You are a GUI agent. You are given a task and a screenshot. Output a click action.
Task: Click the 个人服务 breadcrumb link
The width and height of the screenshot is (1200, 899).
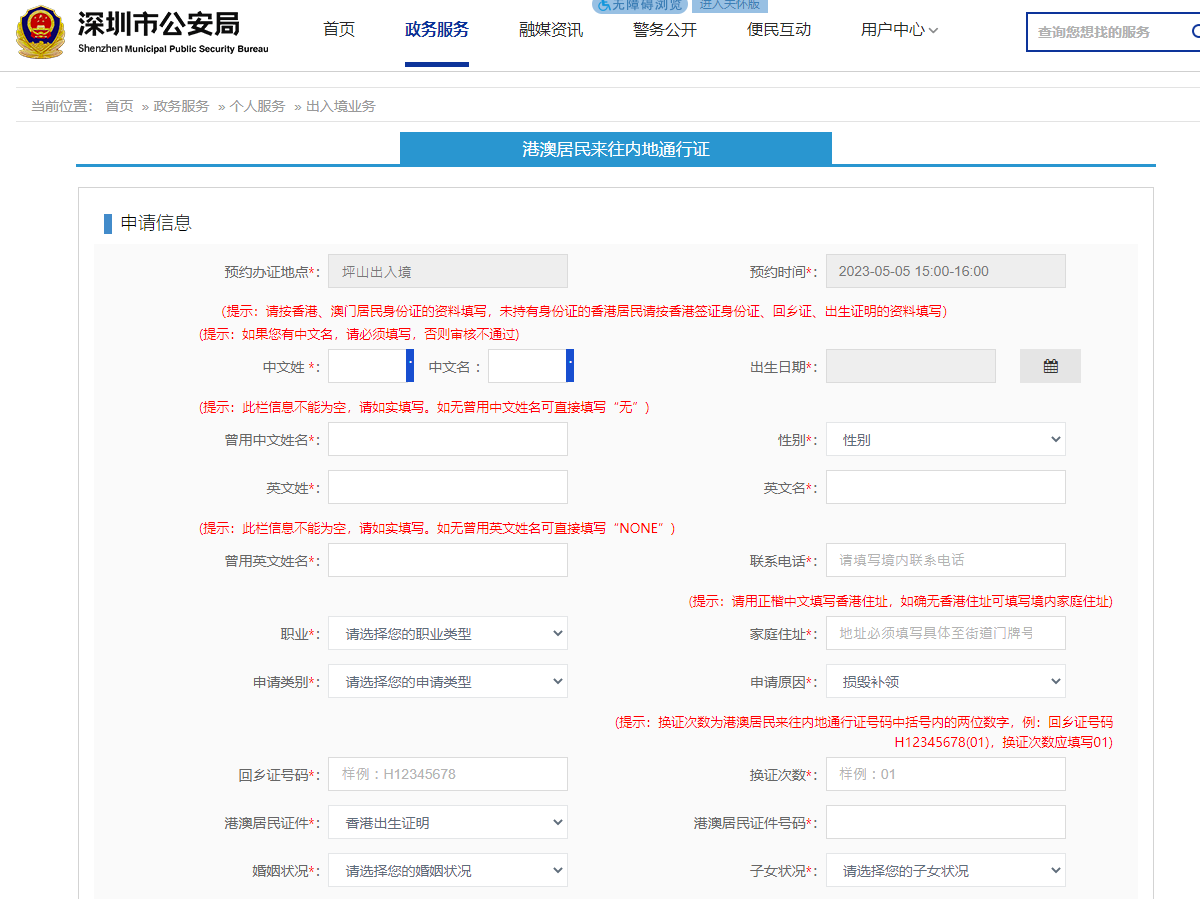tap(257, 106)
